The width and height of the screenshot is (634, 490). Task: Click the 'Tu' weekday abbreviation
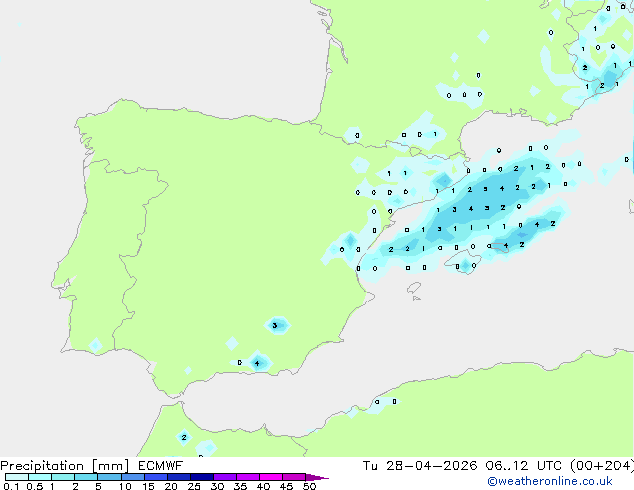pyautogui.click(x=370, y=466)
